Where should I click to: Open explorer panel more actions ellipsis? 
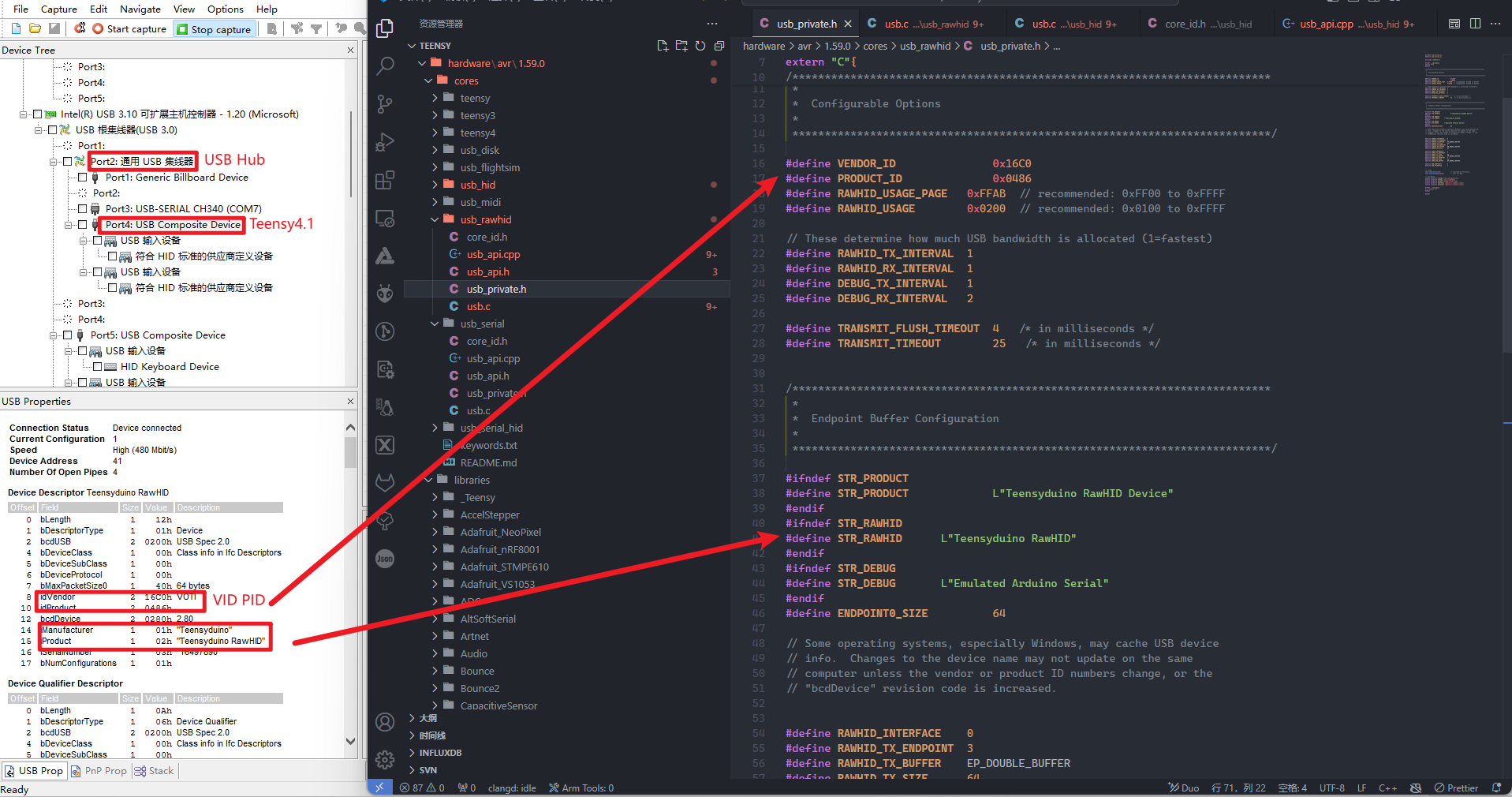pos(712,24)
